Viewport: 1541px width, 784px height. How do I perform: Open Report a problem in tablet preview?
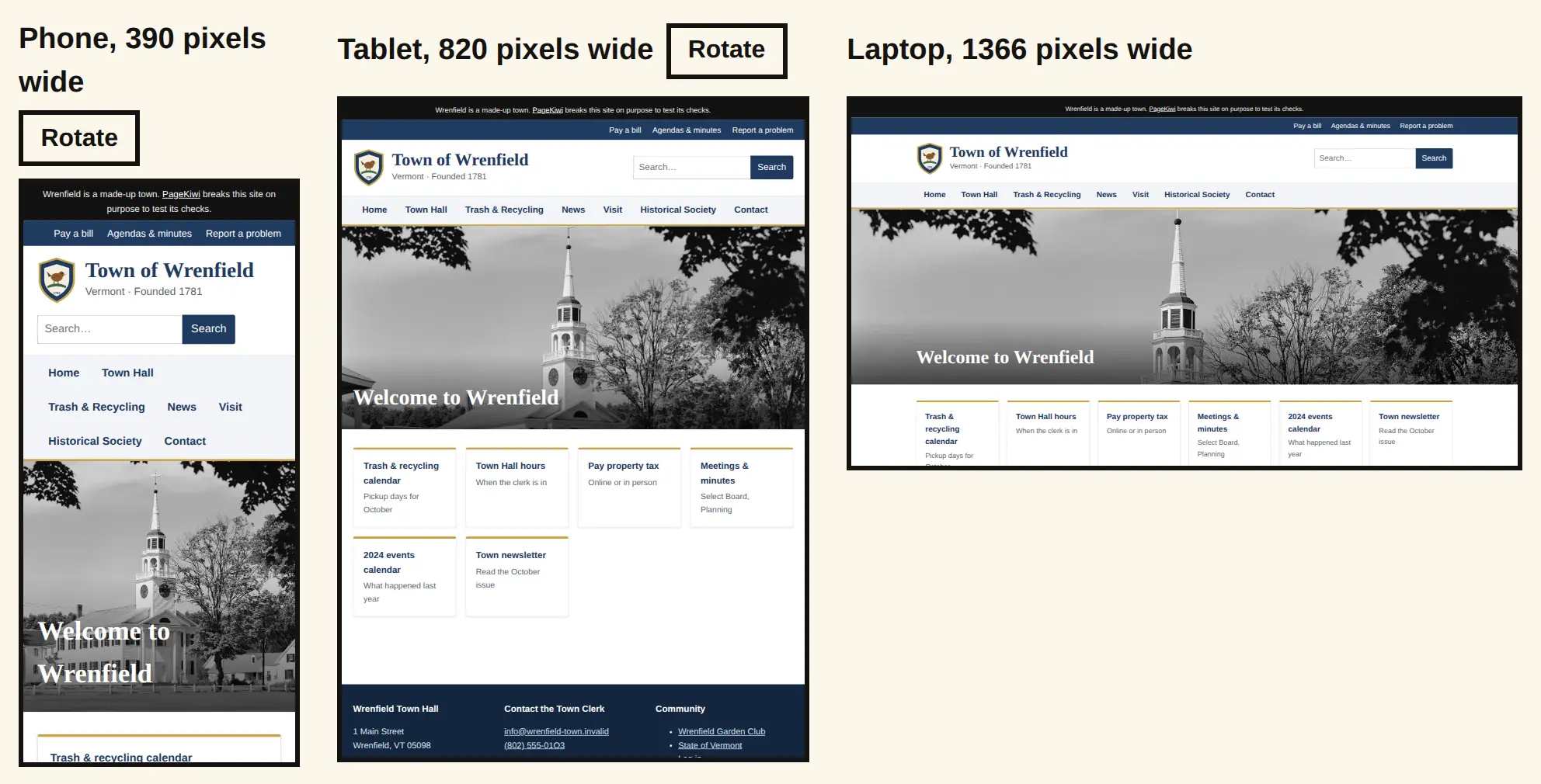pyautogui.click(x=763, y=130)
